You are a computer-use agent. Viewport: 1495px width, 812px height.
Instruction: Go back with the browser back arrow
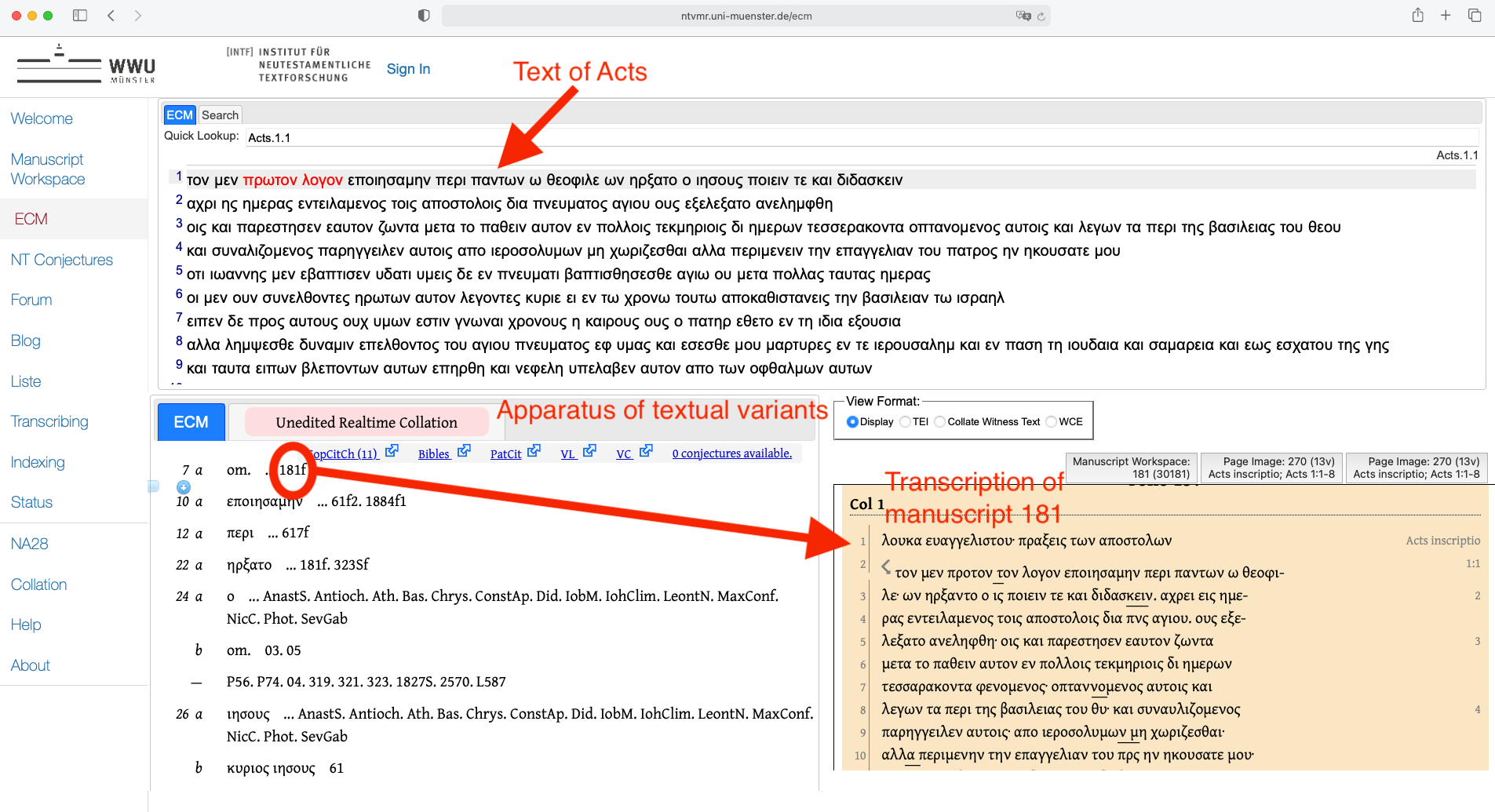[x=111, y=15]
